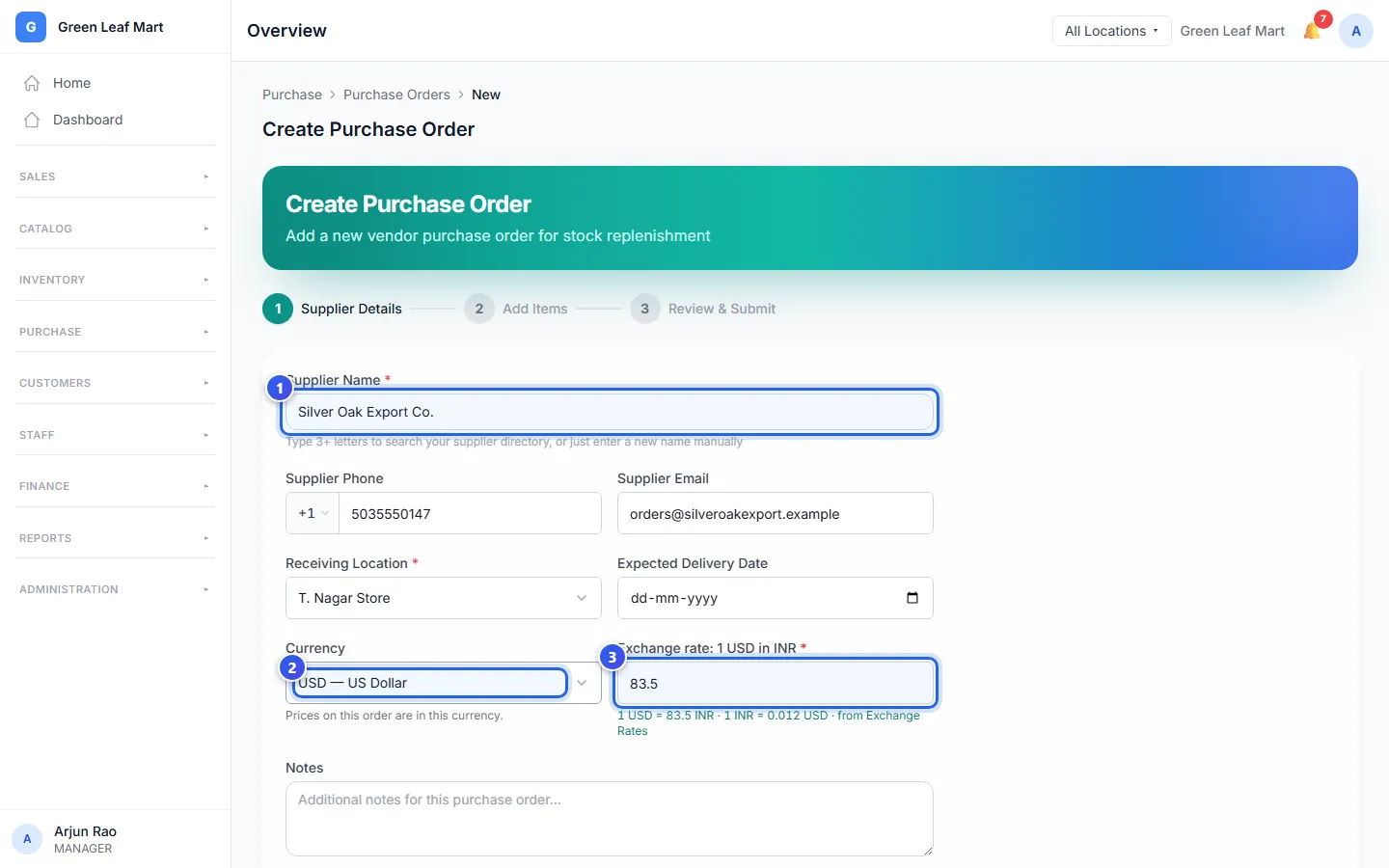Click the Supplier Name input field
The image size is (1389, 868).
610,412
